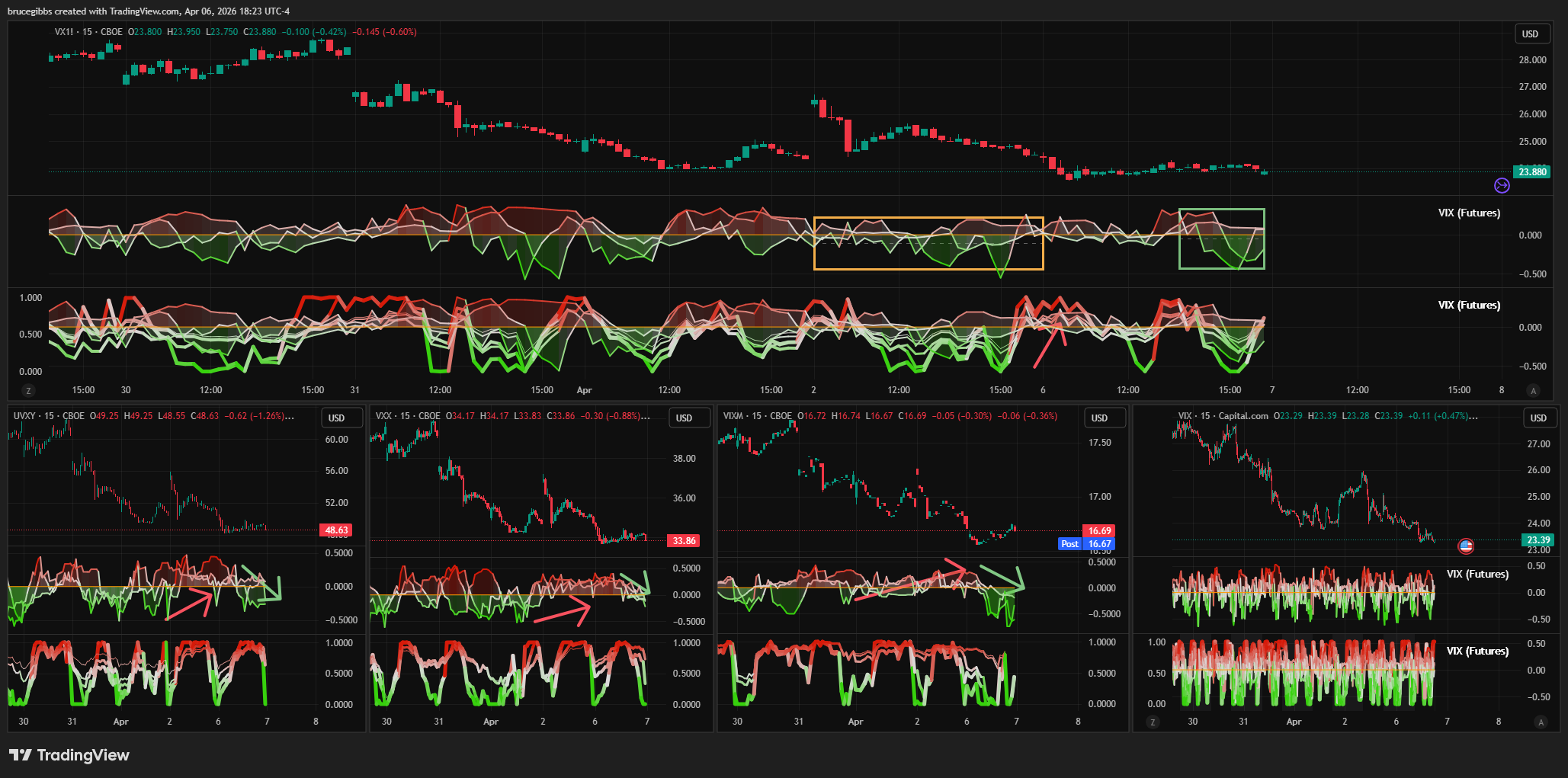Open USD currency selector on VIX Capital.com chart
Image resolution: width=1568 pixels, height=778 pixels.
[x=1538, y=418]
